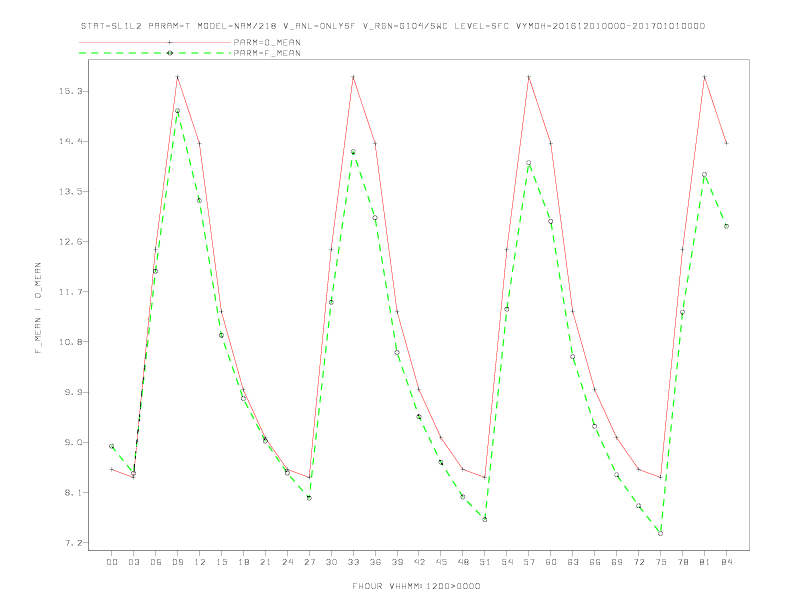Click the F_MEAN circle at hour 27
The height and width of the screenshot is (612, 792).
(x=309, y=498)
